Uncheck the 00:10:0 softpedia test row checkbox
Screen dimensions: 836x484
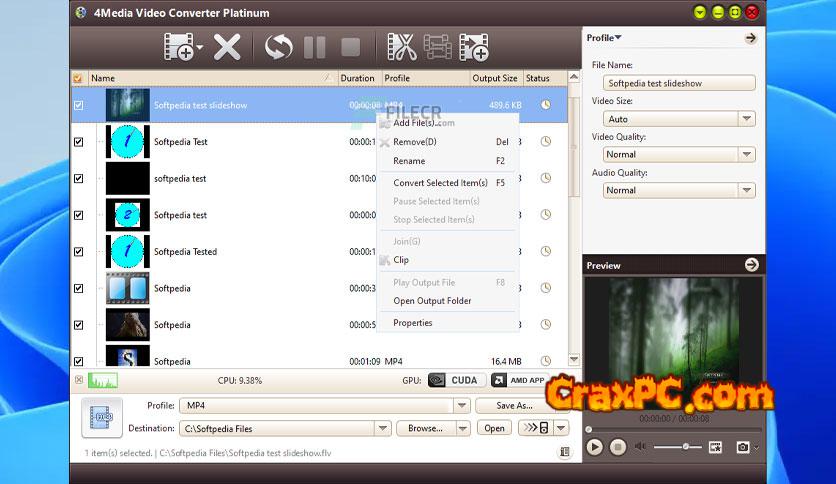[x=78, y=178]
